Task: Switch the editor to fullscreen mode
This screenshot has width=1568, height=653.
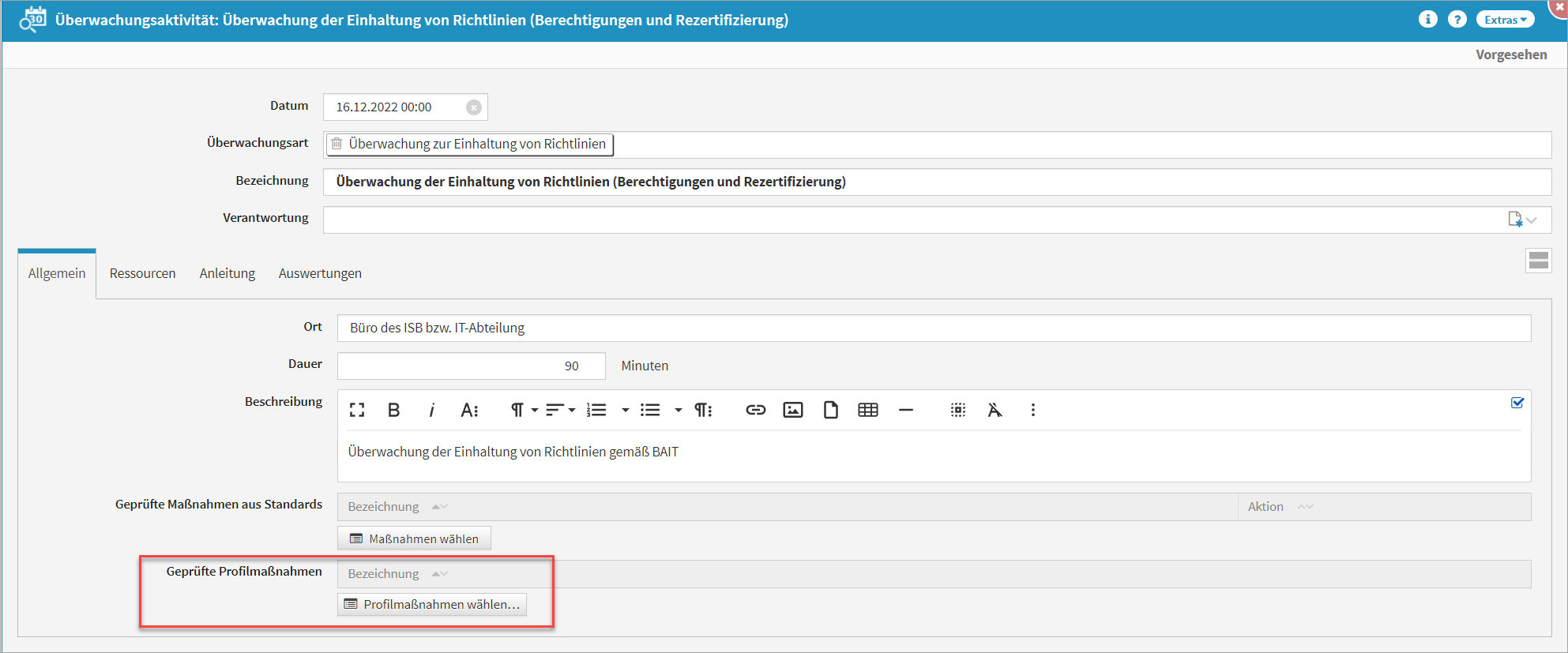Action: [x=357, y=410]
